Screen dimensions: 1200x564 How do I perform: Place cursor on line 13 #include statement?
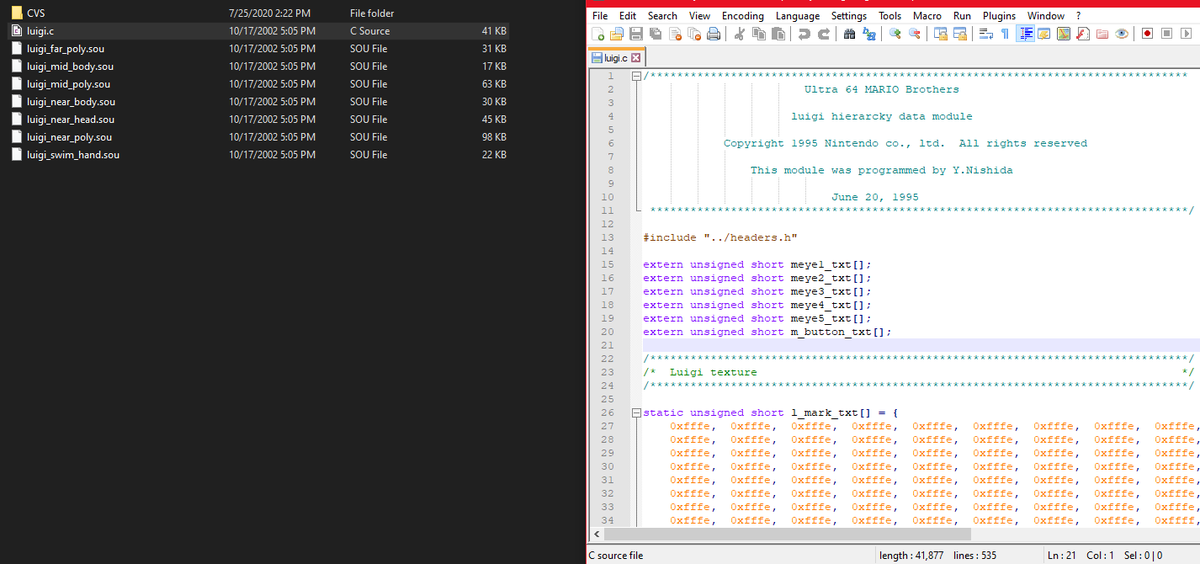pyautogui.click(x=720, y=237)
